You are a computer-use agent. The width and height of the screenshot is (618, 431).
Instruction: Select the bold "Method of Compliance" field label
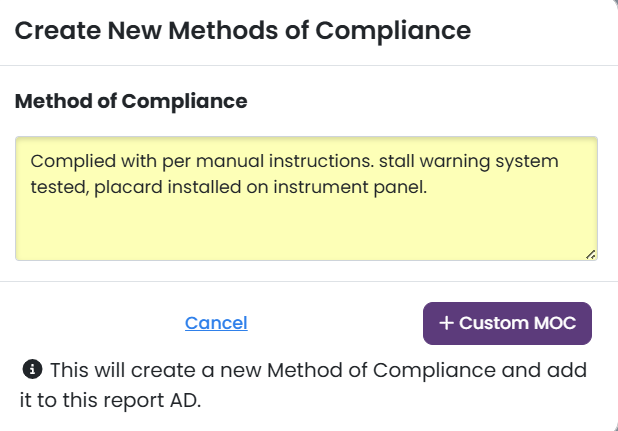click(x=131, y=101)
